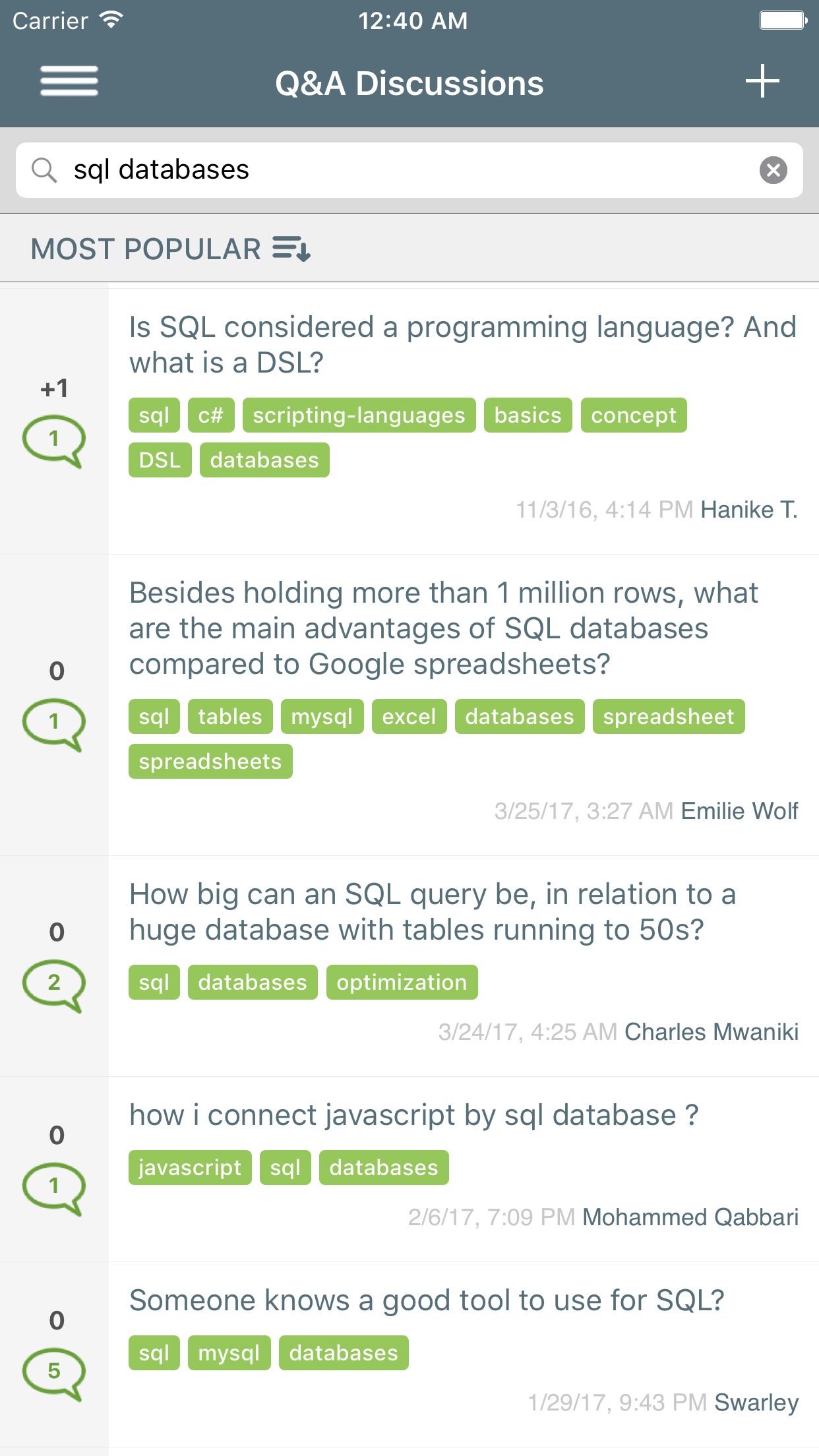Click the spreadsheets tag
Screen dimensions: 819x1456
pos(210,761)
